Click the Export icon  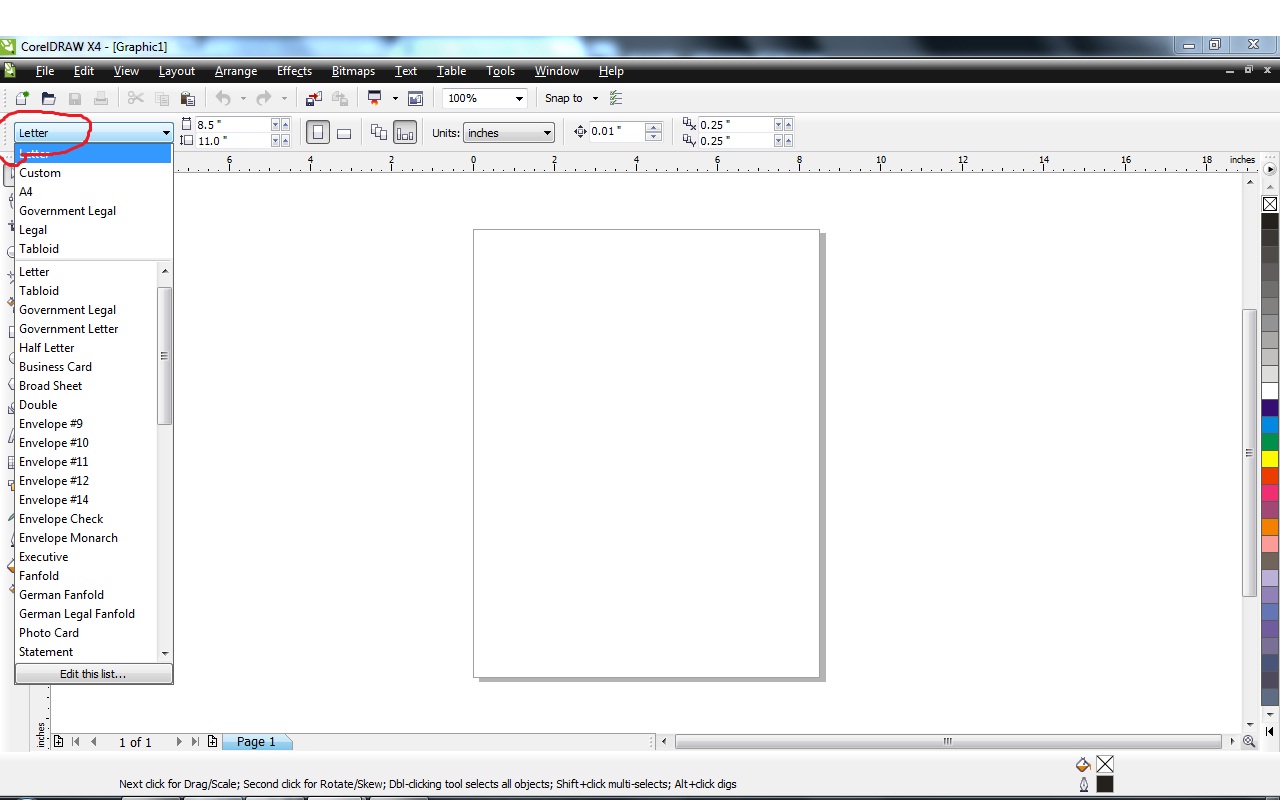point(340,98)
